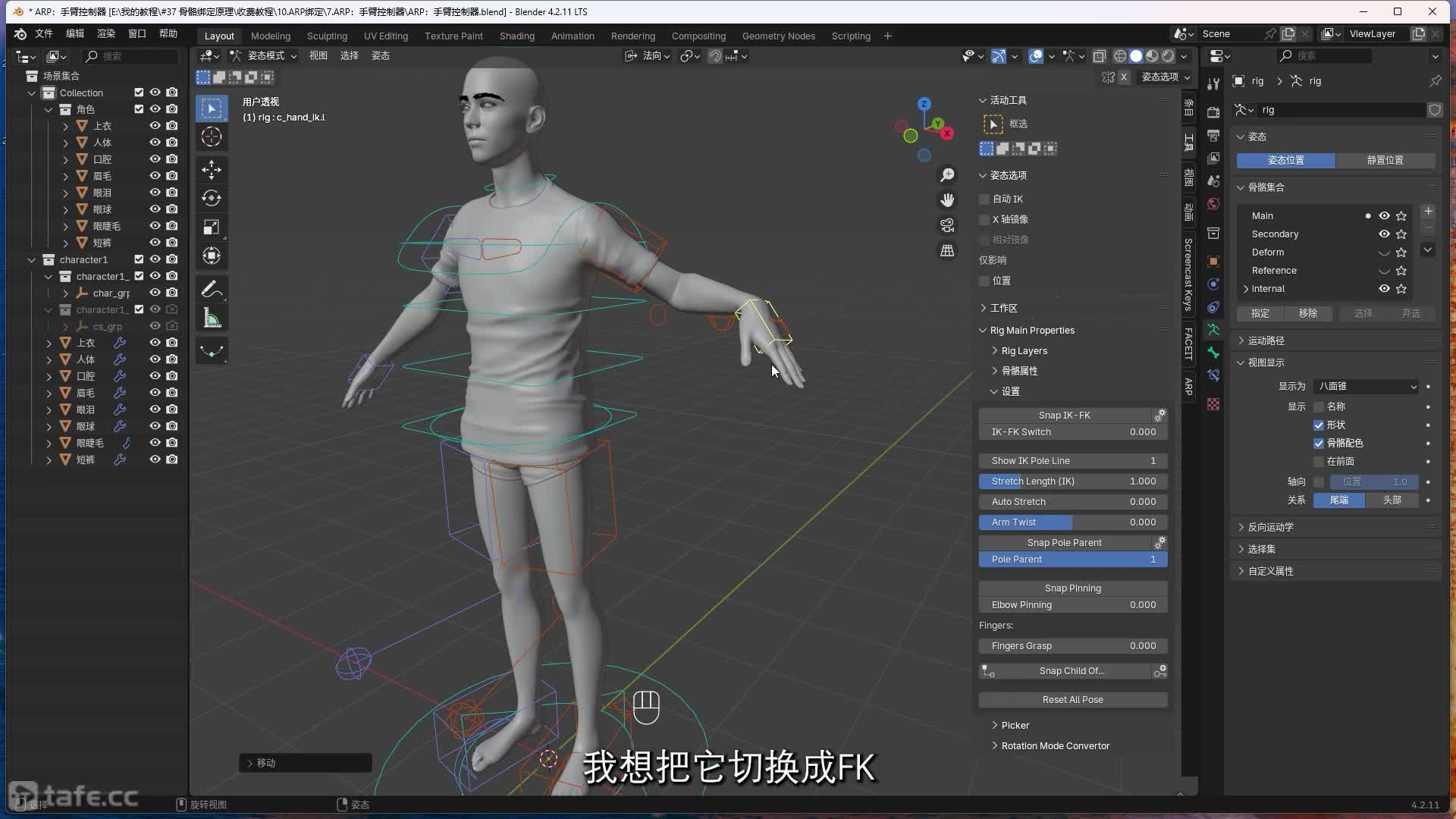Screen dimensions: 1456x819
Task: Select the Rotate tool in toolbar
Action: coord(212,198)
